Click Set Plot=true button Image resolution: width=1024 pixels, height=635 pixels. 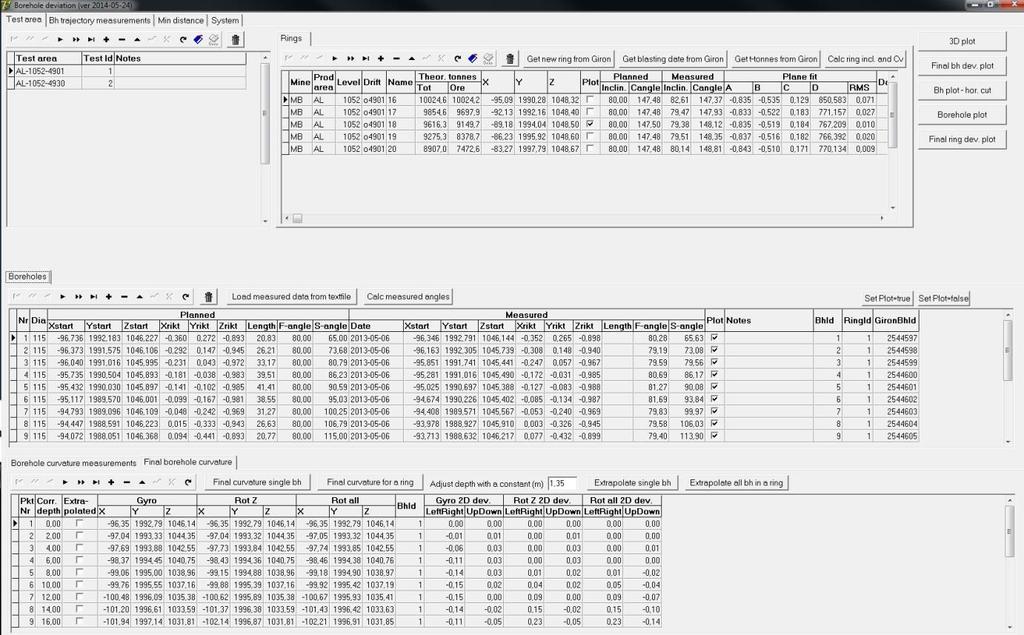[887, 299]
